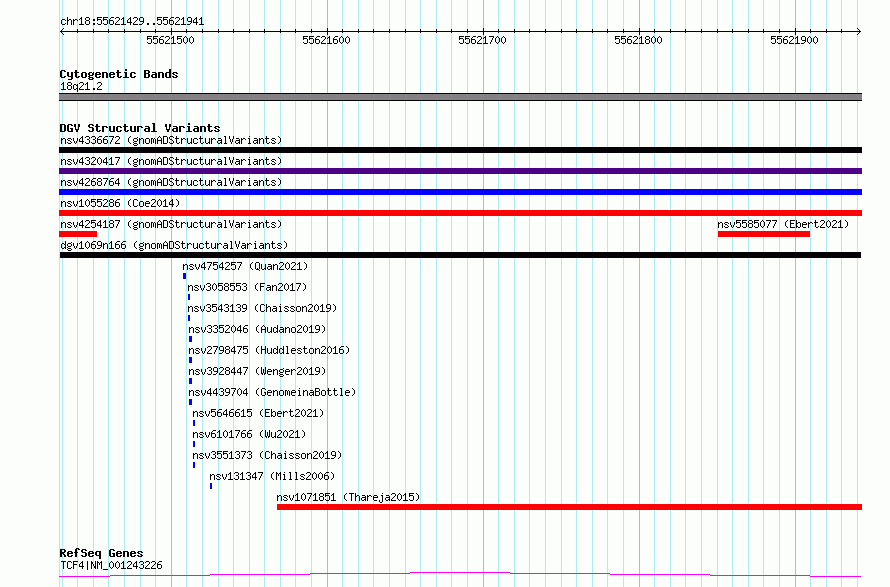Click blue tick under nsv3352046
The image size is (890, 587).
pos(191,339)
